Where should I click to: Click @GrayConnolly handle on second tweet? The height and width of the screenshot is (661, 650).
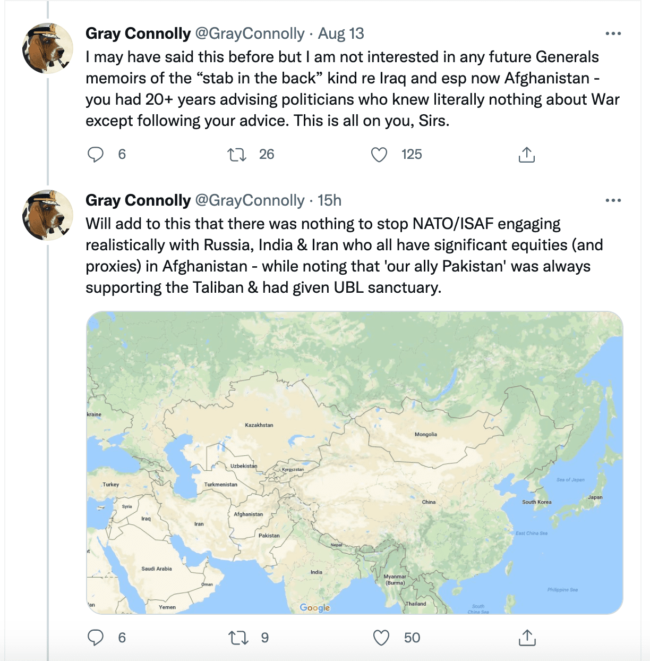point(248,200)
